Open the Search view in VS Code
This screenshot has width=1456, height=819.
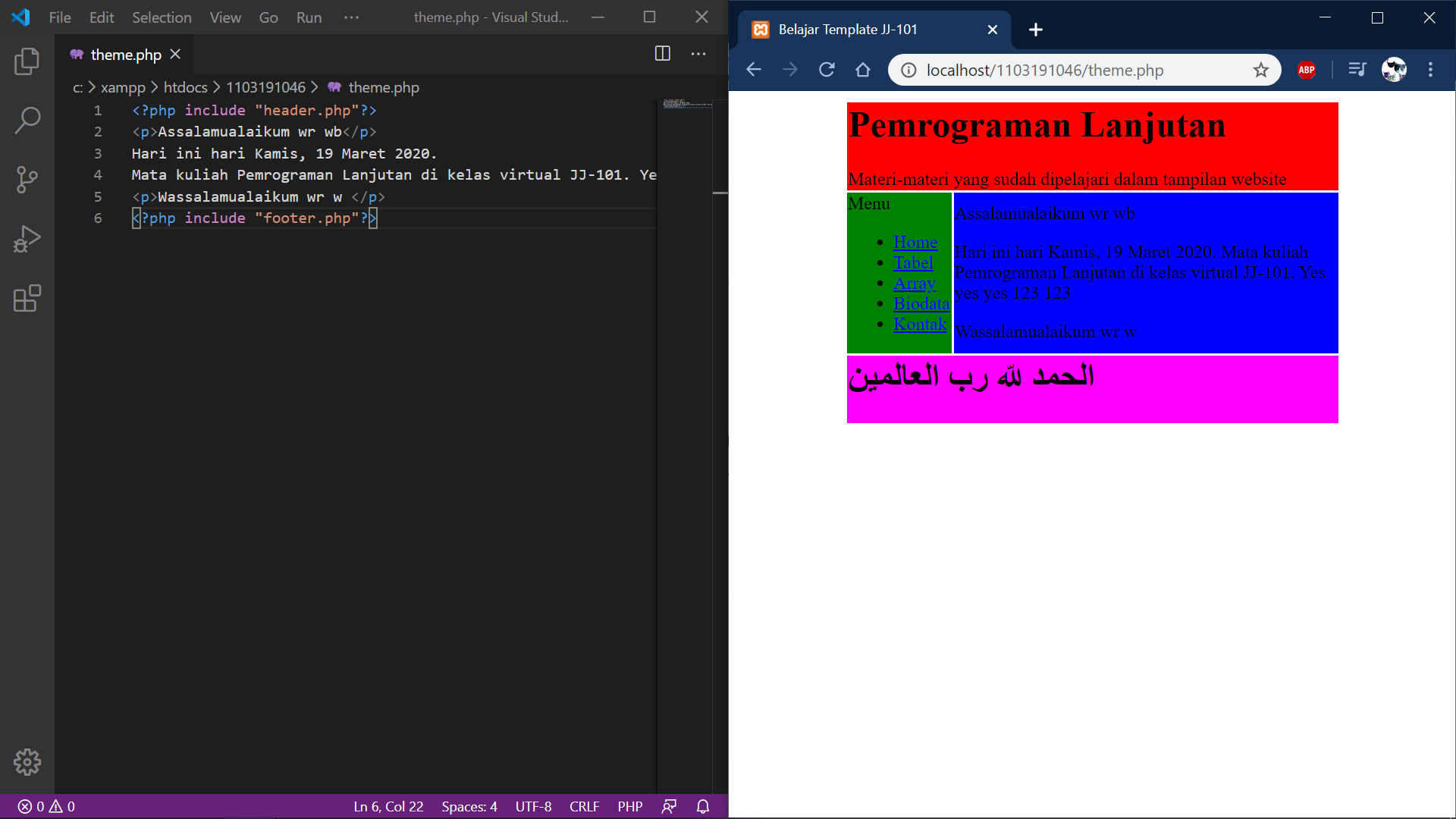(27, 120)
